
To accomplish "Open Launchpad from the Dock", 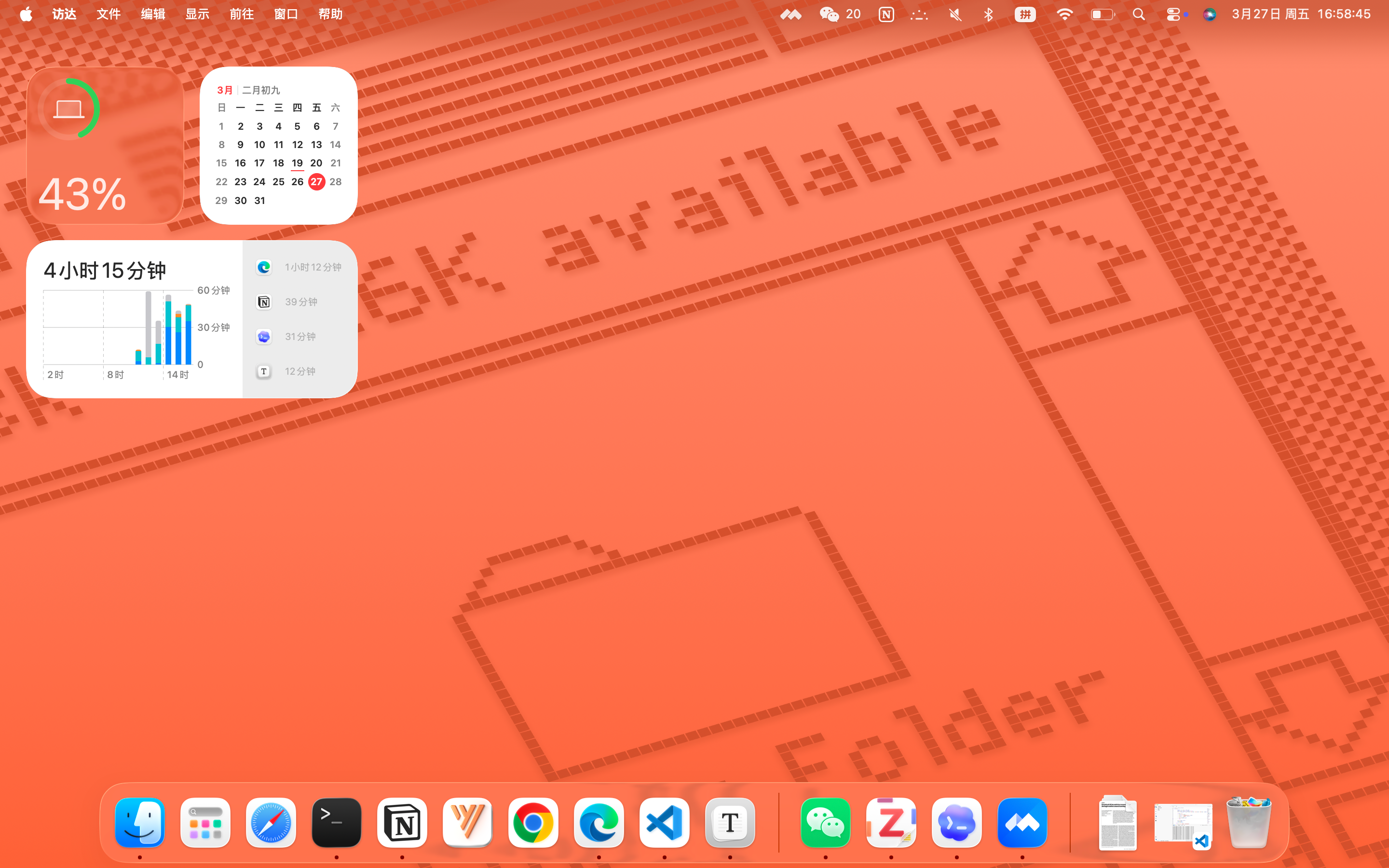I will tap(205, 823).
